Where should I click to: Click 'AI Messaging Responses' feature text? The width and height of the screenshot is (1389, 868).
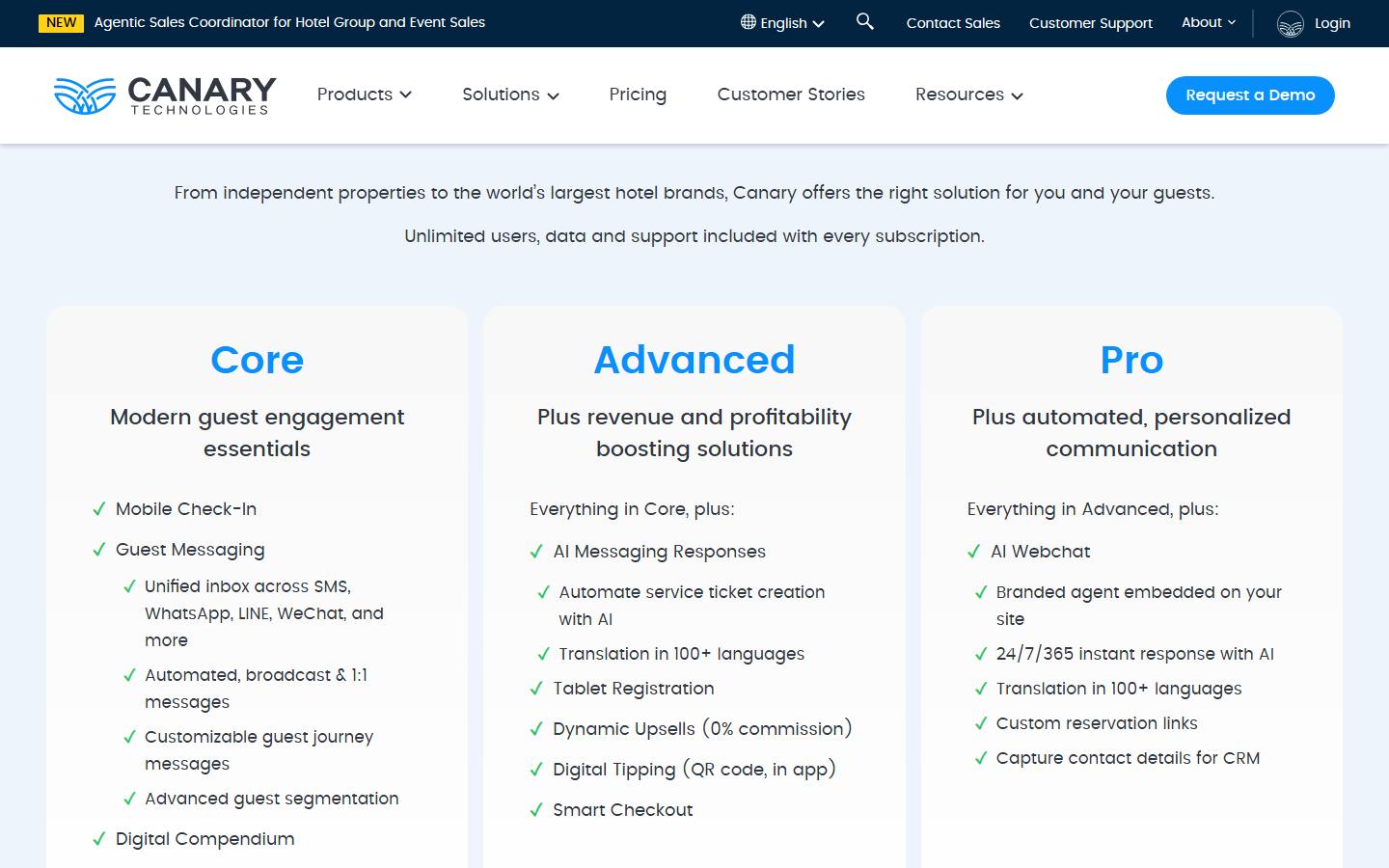659,552
